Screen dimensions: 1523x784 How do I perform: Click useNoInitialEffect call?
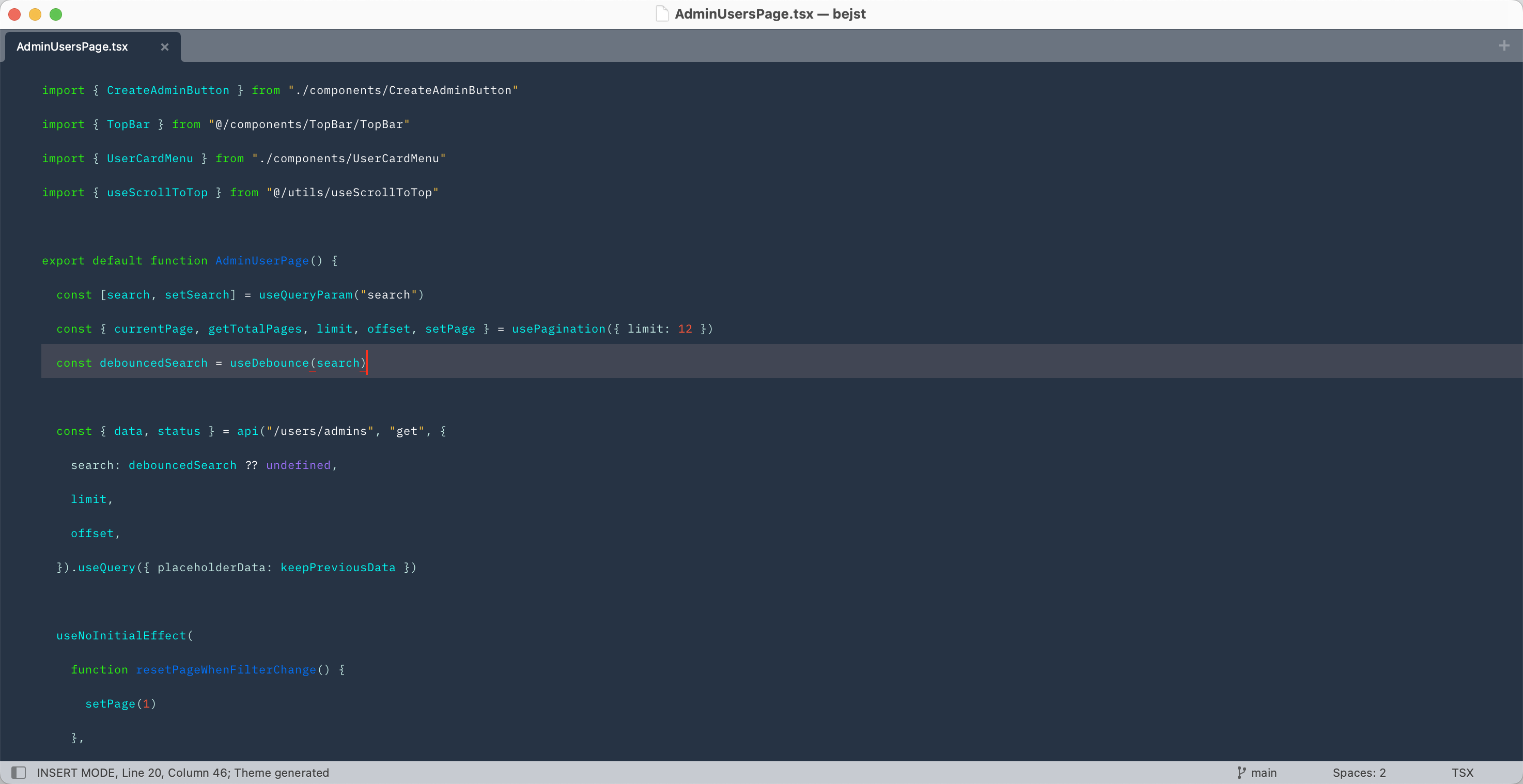point(121,636)
